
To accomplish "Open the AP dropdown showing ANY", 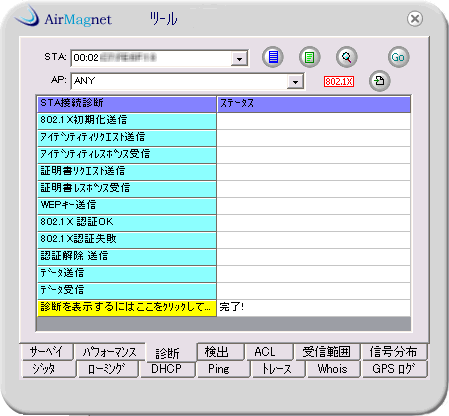I will pyautogui.click(x=295, y=81).
